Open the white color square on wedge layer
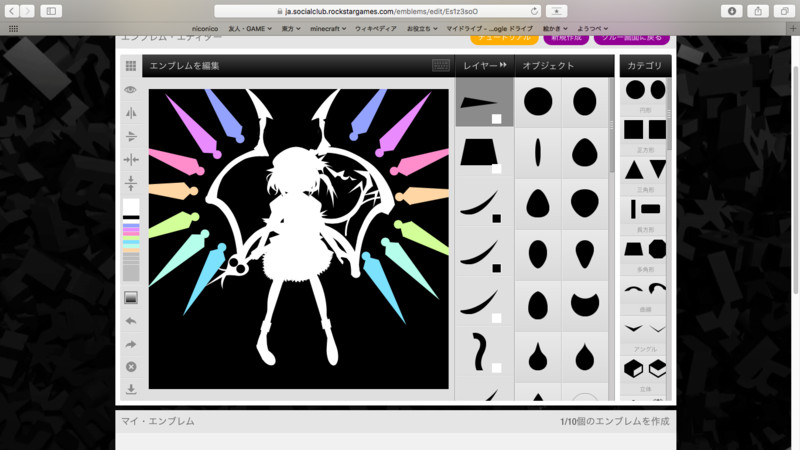This screenshot has height=450, width=800. [x=496, y=119]
